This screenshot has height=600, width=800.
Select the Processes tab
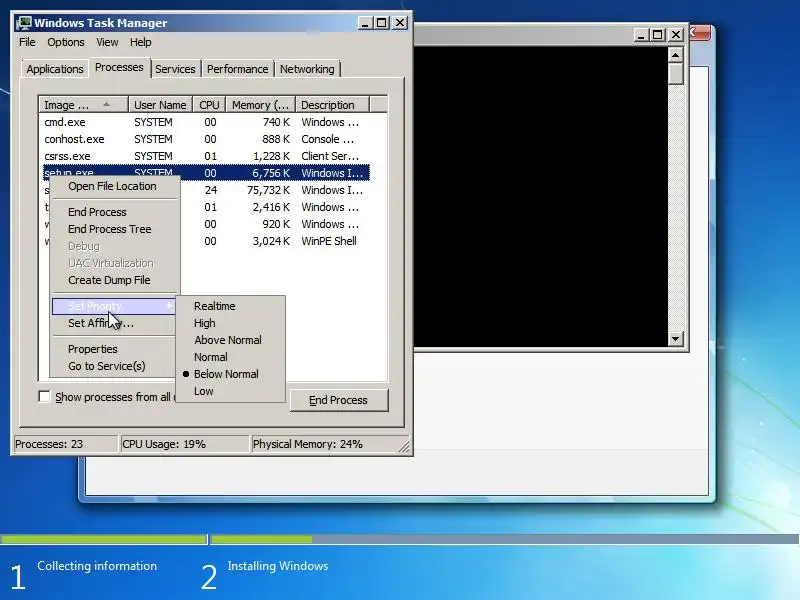pyautogui.click(x=119, y=67)
